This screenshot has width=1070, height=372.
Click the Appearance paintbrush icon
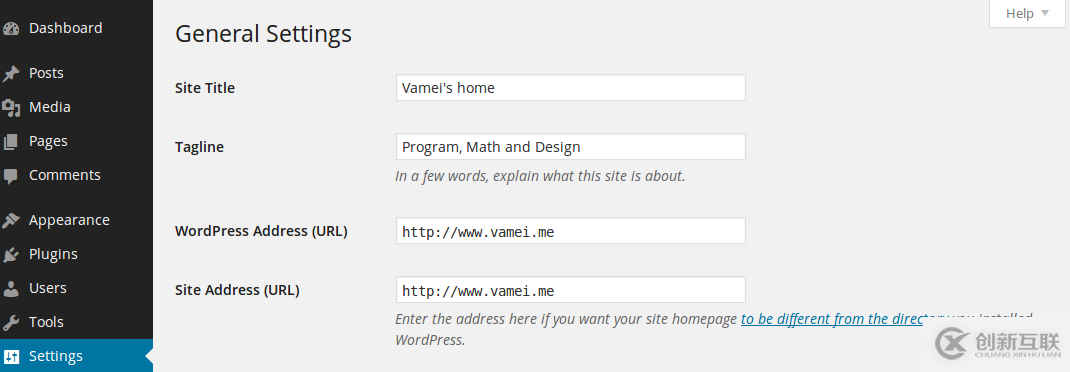pyautogui.click(x=11, y=220)
